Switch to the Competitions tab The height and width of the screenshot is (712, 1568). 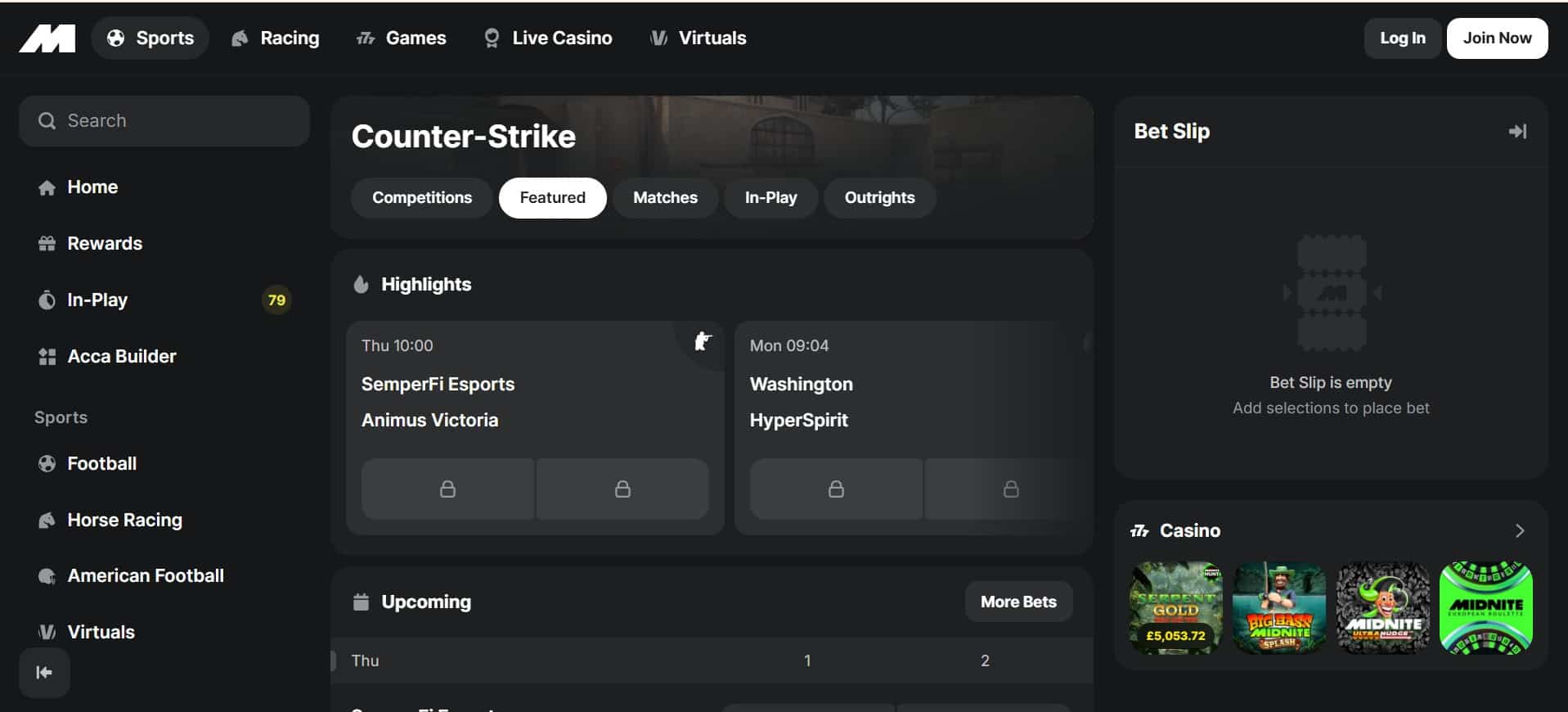click(x=421, y=198)
